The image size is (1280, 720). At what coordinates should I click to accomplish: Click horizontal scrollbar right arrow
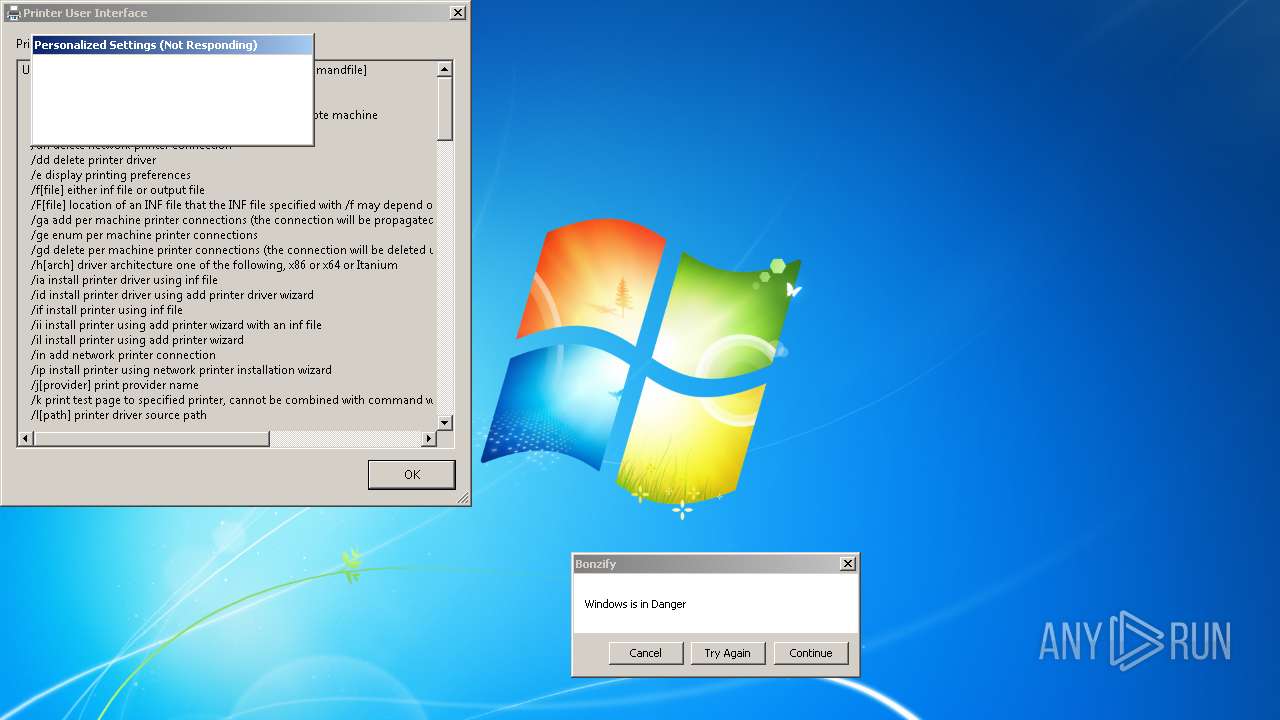(x=429, y=439)
